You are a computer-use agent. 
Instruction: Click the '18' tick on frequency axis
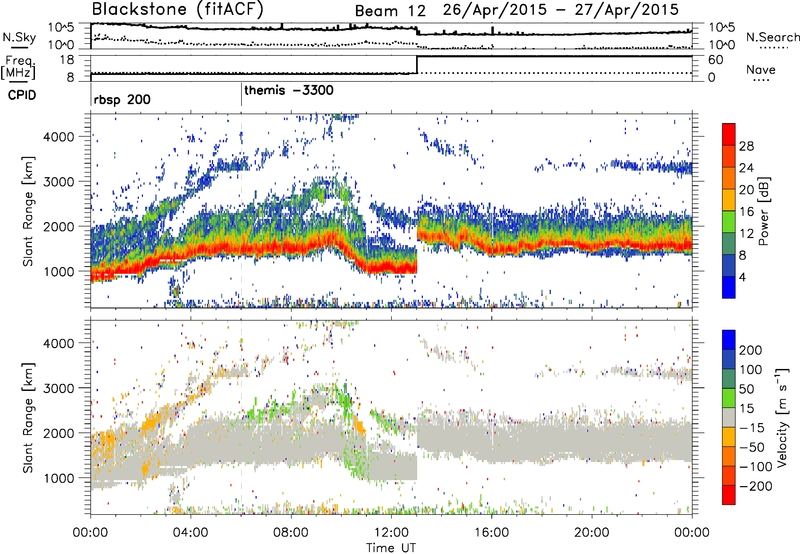pyautogui.click(x=67, y=60)
